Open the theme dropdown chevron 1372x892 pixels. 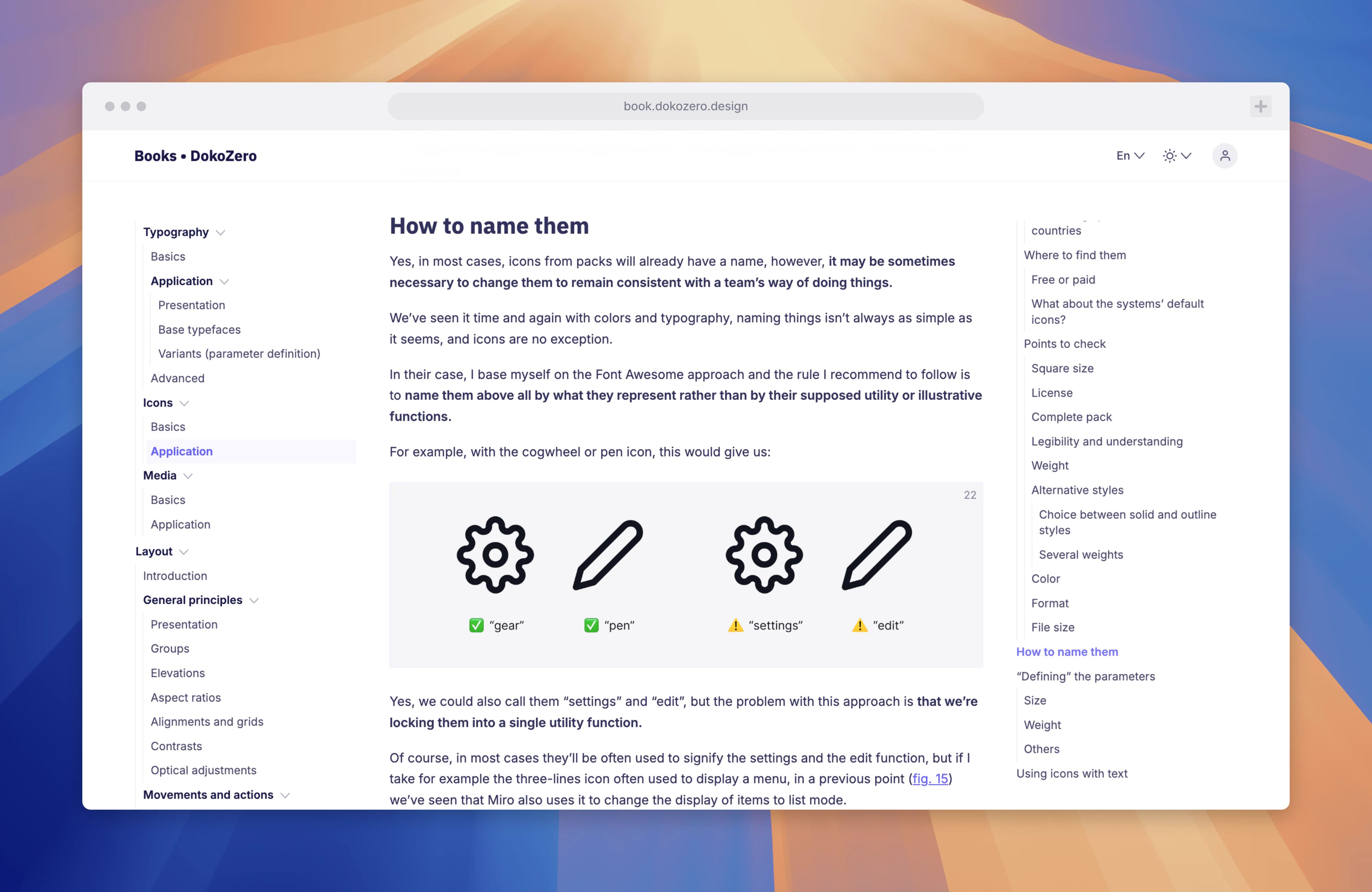coord(1186,156)
